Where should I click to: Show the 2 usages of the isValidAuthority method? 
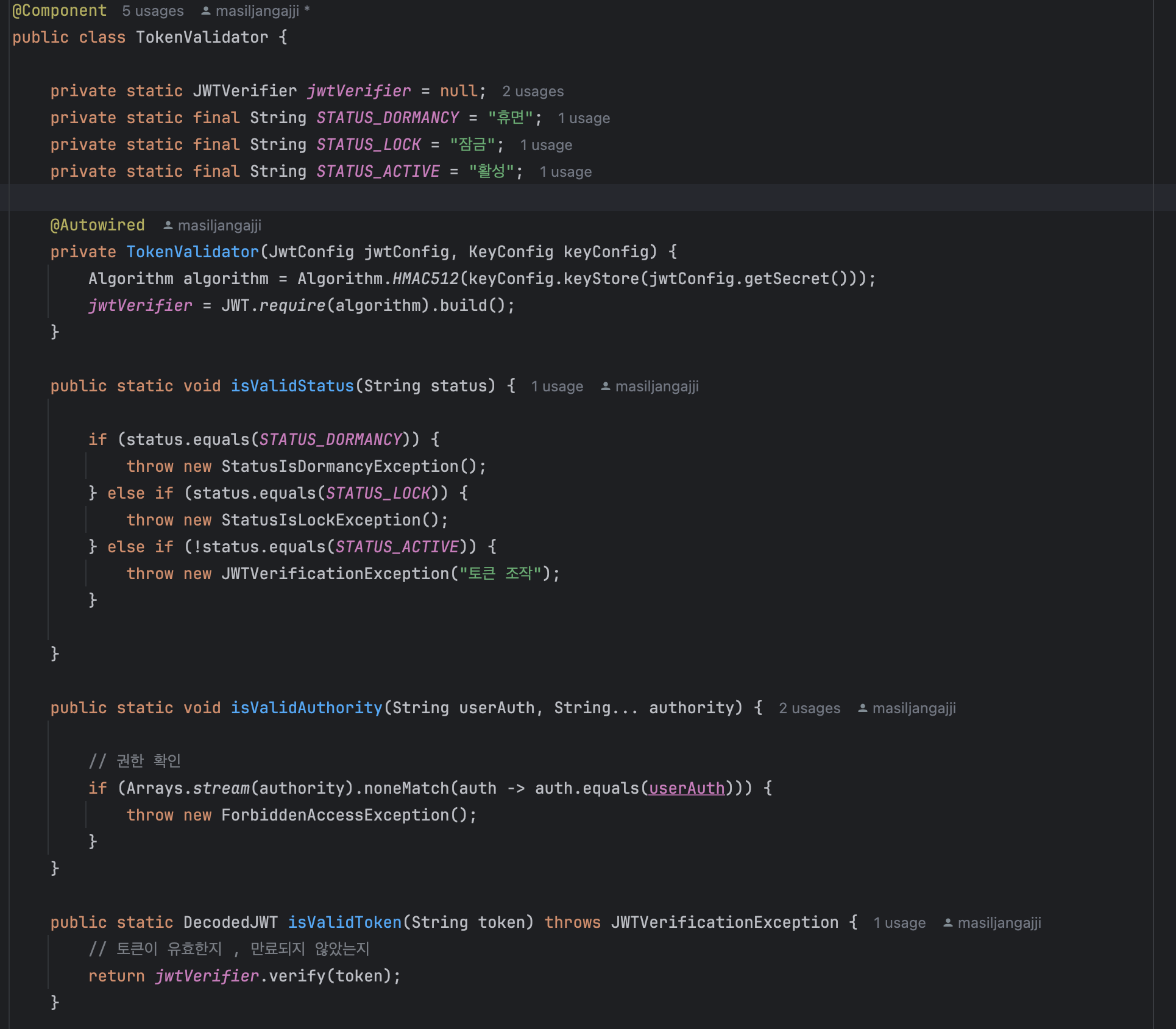tap(809, 708)
